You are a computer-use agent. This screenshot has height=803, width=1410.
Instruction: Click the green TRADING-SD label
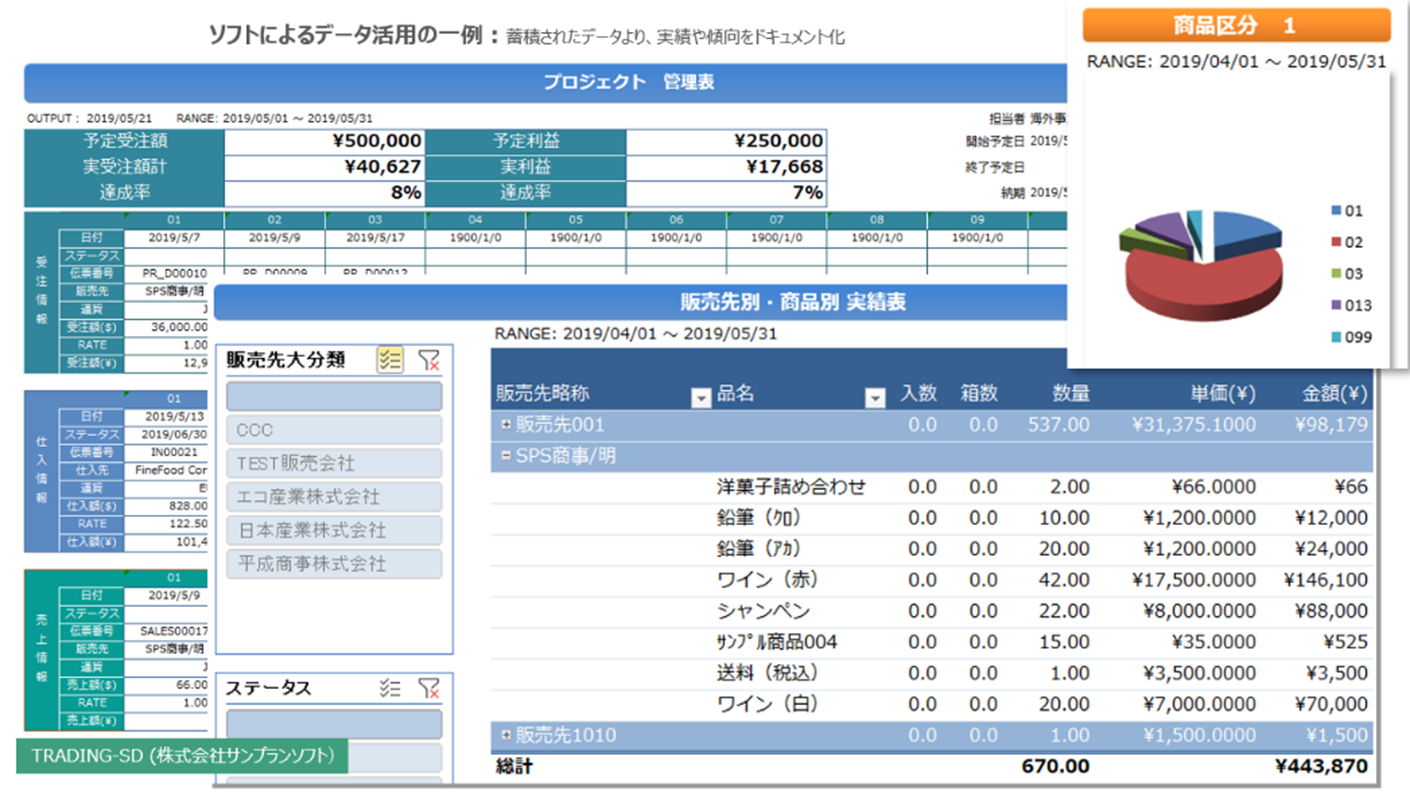tap(182, 756)
